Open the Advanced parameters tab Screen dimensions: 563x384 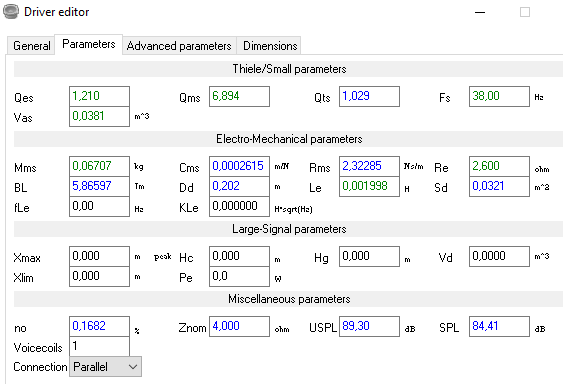pyautogui.click(x=179, y=46)
